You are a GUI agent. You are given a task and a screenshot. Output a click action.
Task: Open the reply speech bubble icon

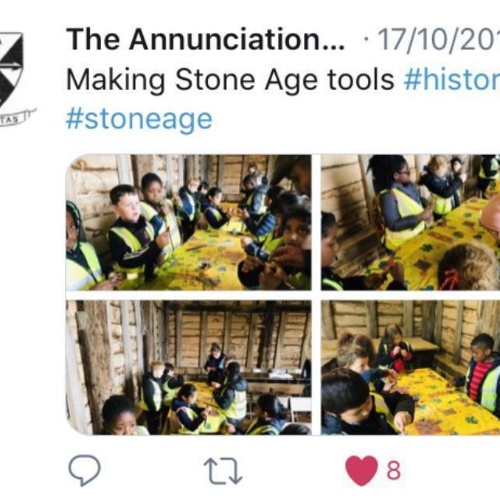84,470
